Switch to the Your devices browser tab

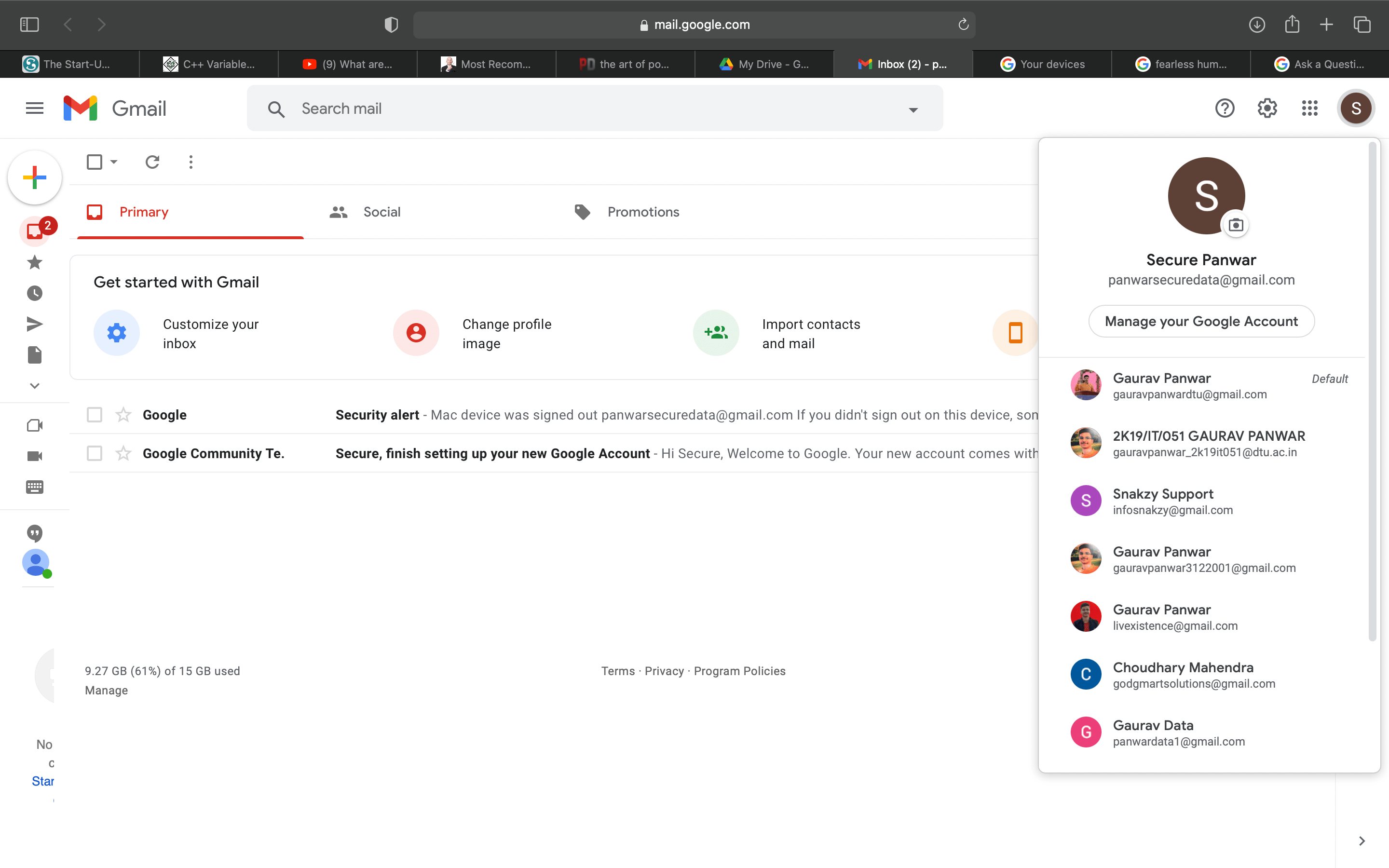tap(1042, 64)
